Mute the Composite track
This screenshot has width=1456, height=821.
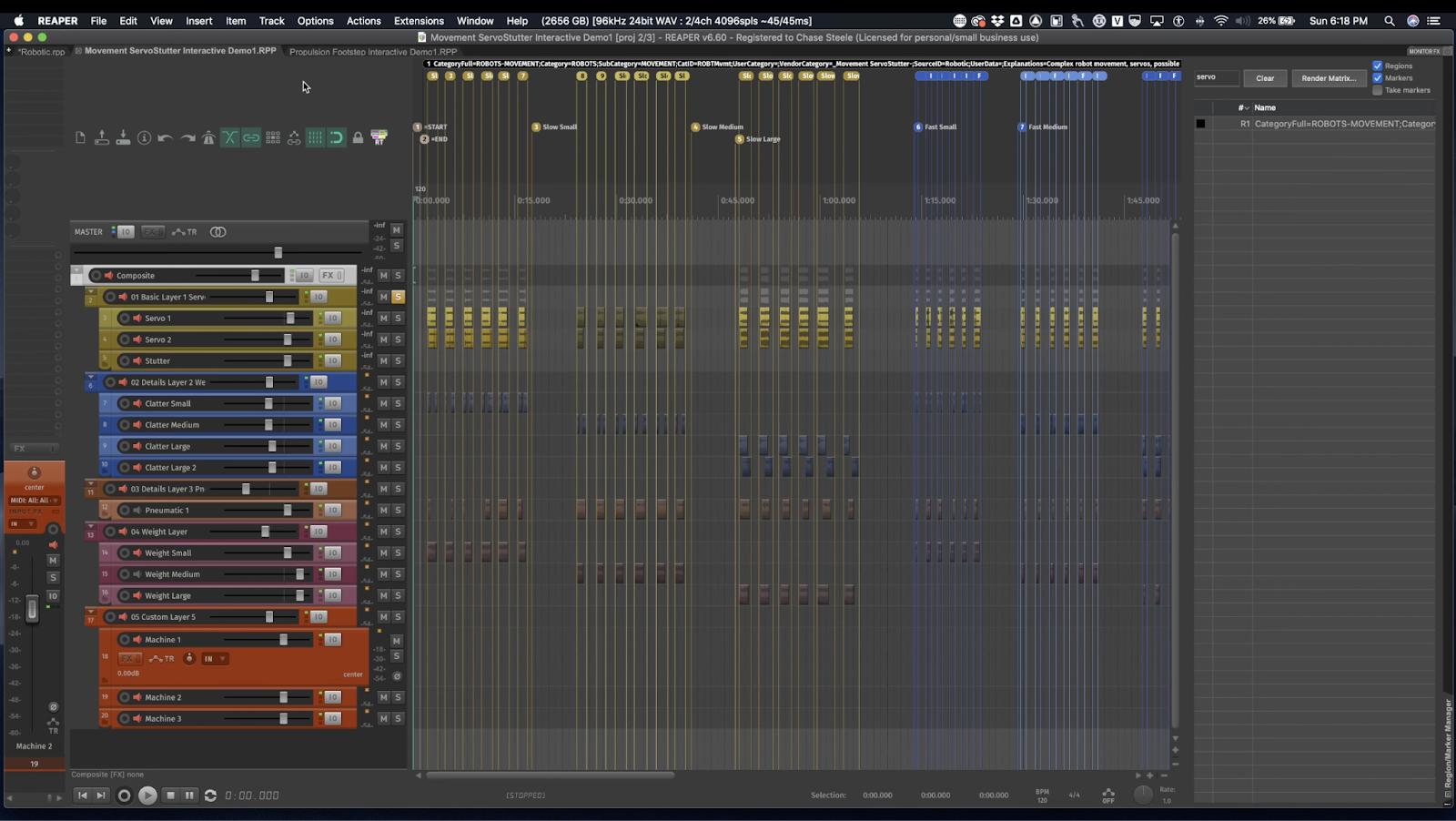[x=384, y=275]
